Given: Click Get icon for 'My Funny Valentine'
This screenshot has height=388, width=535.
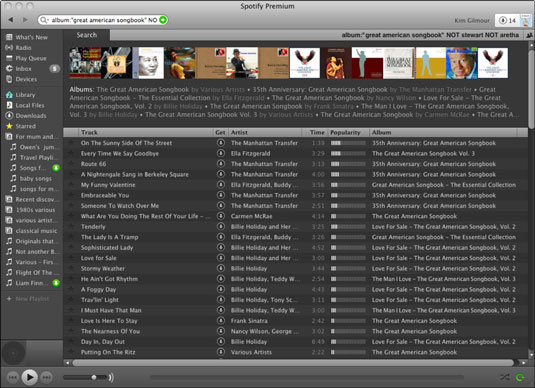Looking at the screenshot, I should (x=221, y=185).
